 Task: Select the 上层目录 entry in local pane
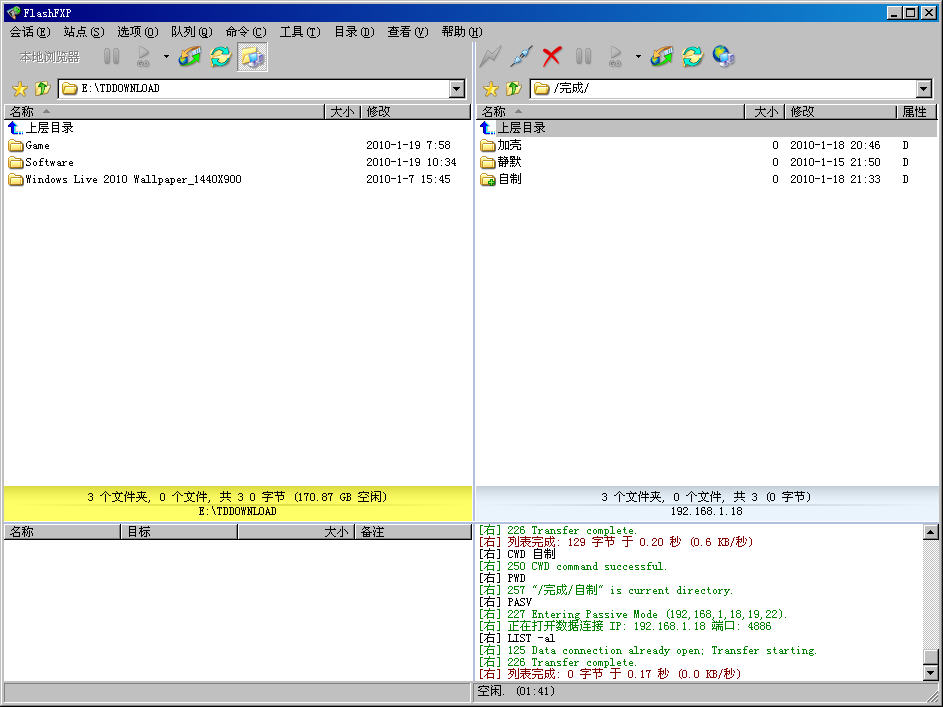49,128
